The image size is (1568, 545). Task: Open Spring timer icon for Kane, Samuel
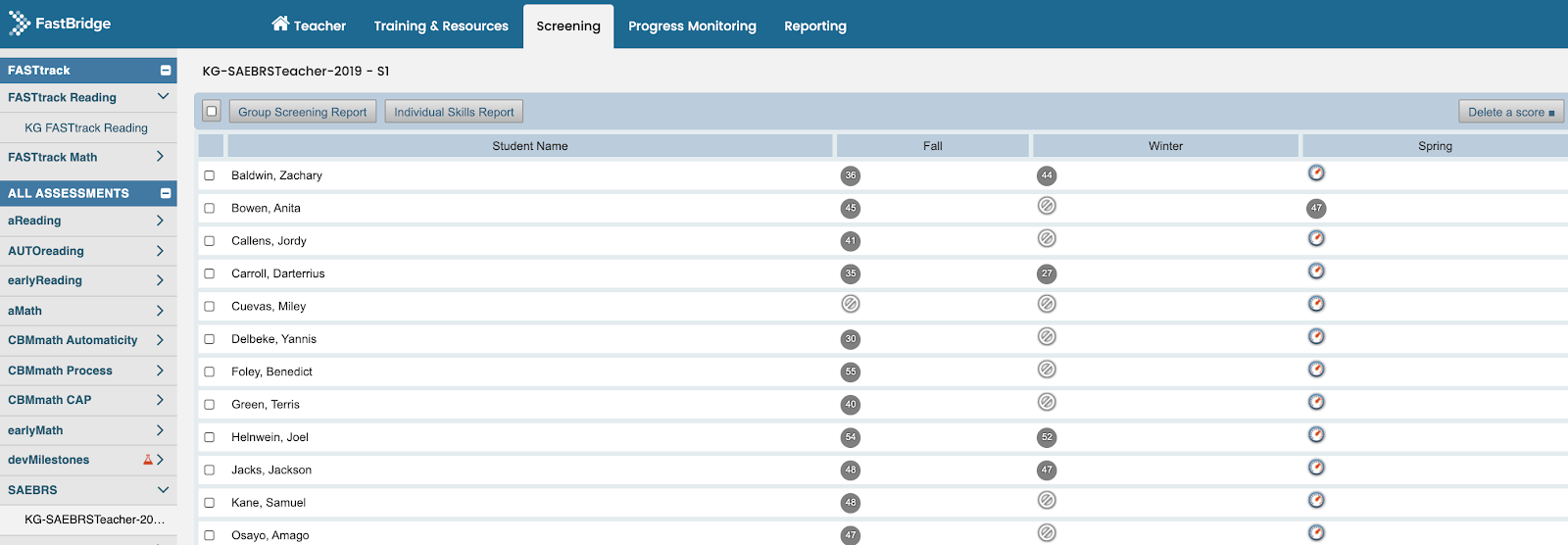coord(1316,500)
